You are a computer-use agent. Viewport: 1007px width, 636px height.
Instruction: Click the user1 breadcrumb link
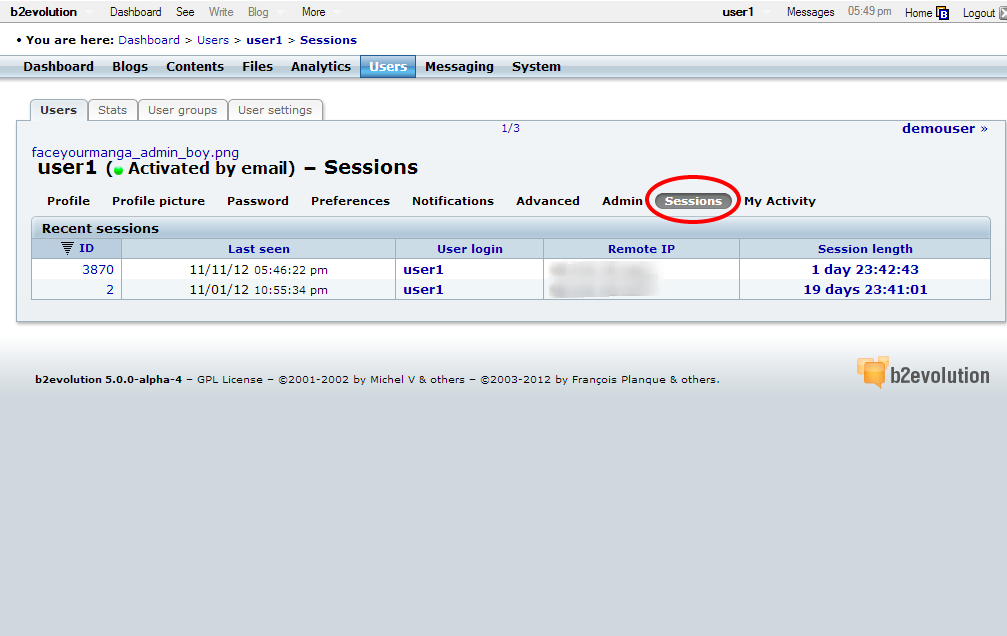point(264,40)
